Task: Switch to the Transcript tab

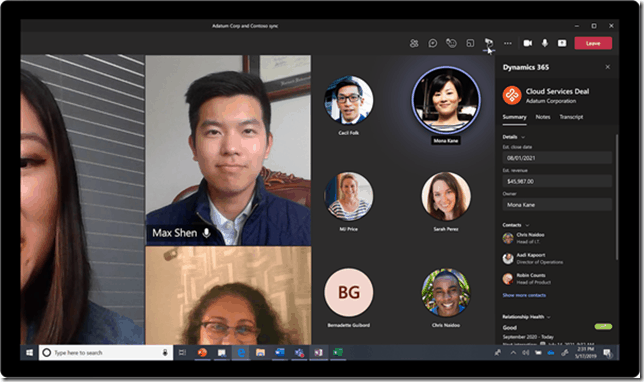Action: click(x=571, y=117)
